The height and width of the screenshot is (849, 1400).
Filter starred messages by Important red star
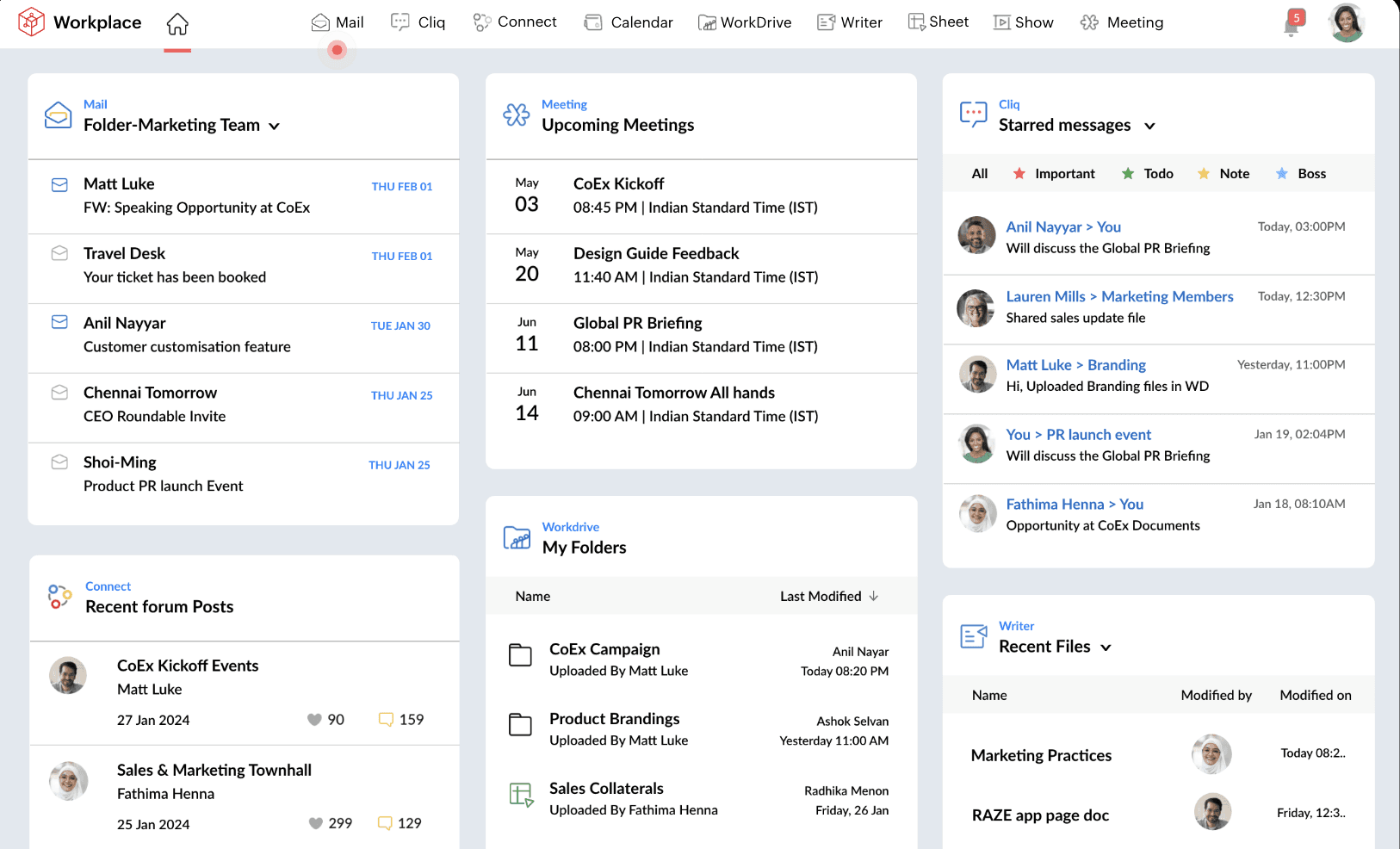tap(1019, 174)
